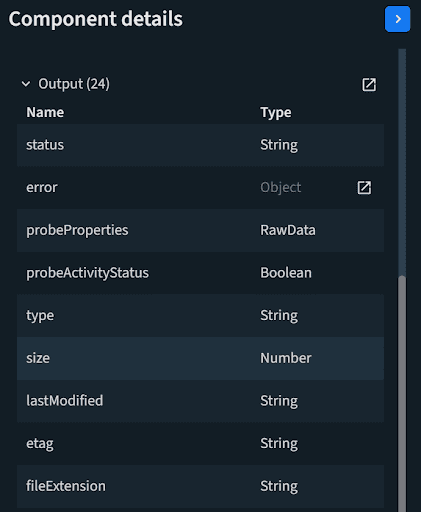Select the etag row name
The image size is (421, 512).
click(40, 444)
